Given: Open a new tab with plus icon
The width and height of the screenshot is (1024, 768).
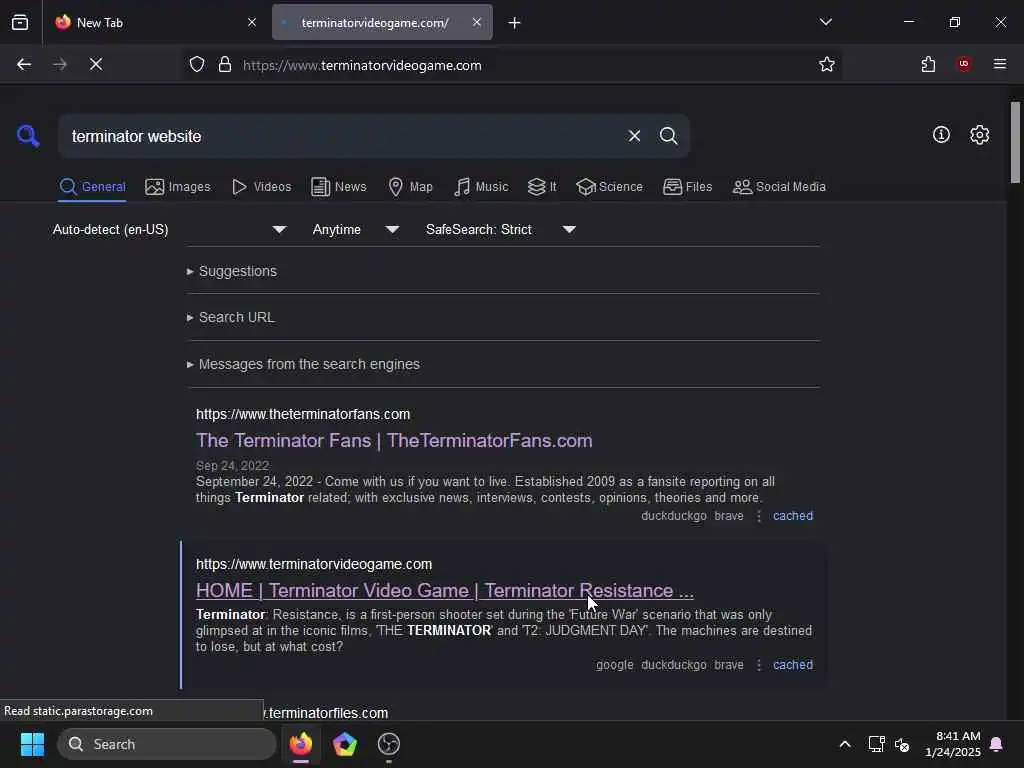Looking at the screenshot, I should click(x=515, y=23).
